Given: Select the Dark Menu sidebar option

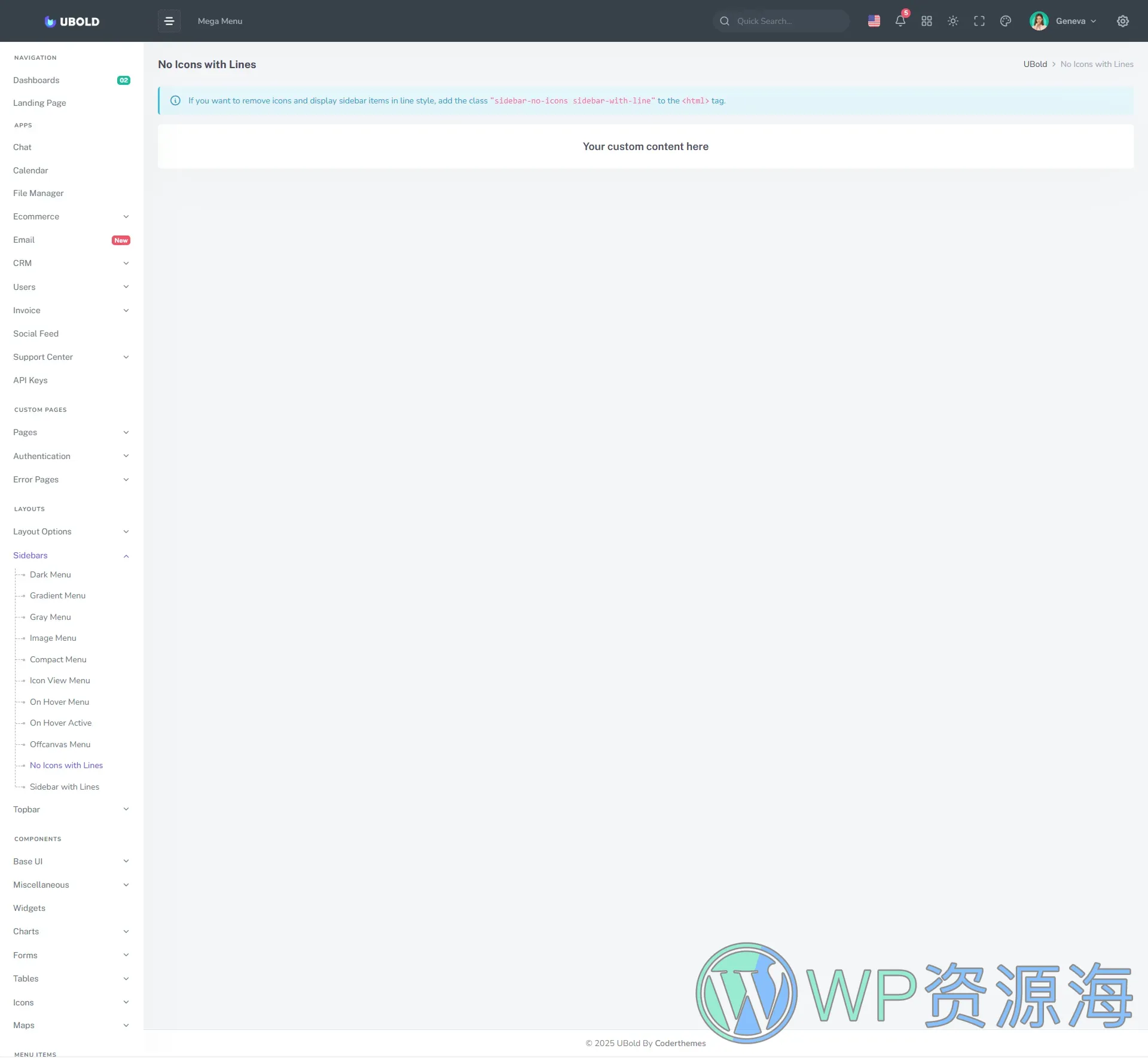Looking at the screenshot, I should (50, 574).
